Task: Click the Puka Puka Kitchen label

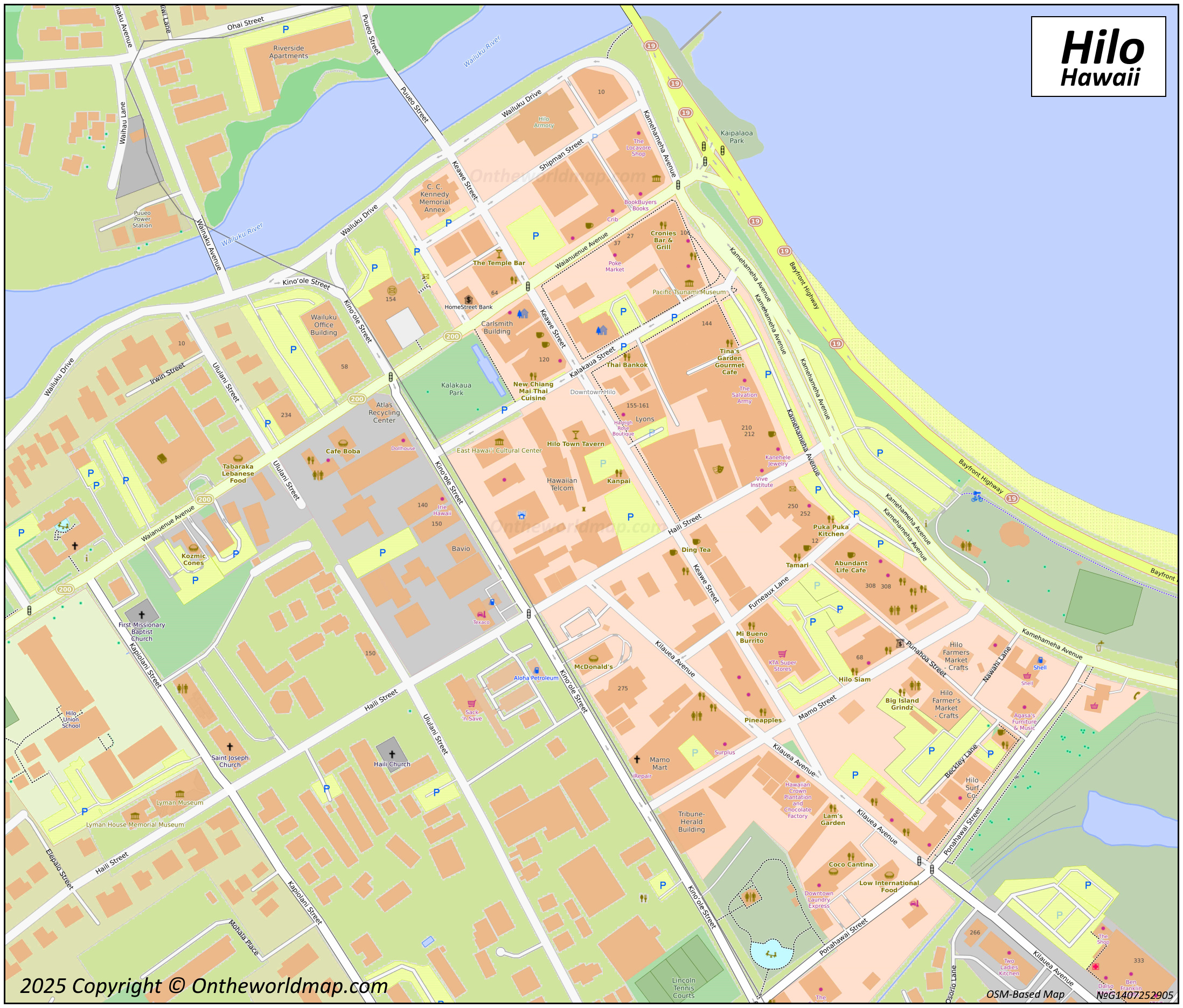Action: 831,530
